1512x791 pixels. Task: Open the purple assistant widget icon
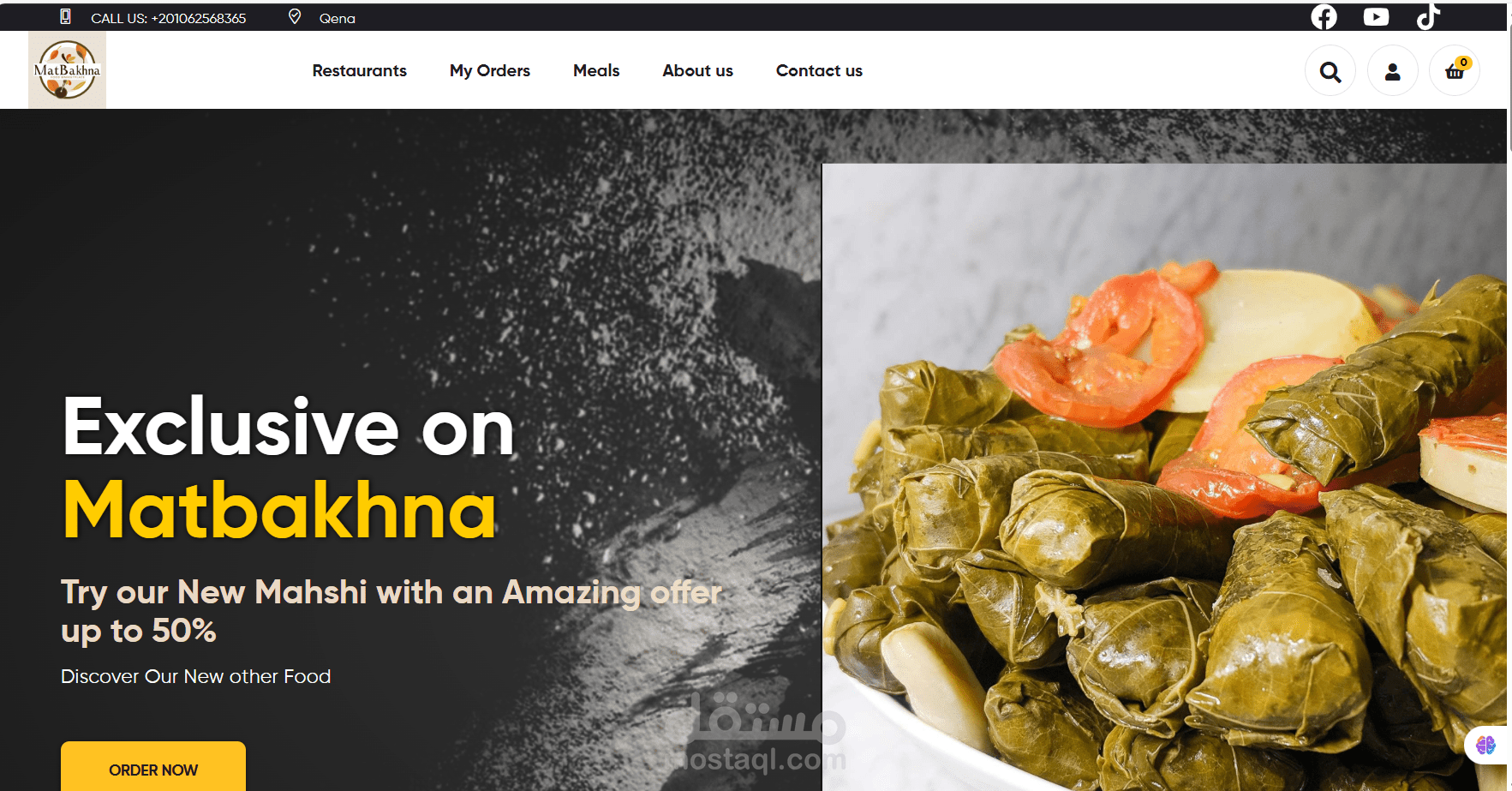[x=1485, y=745]
